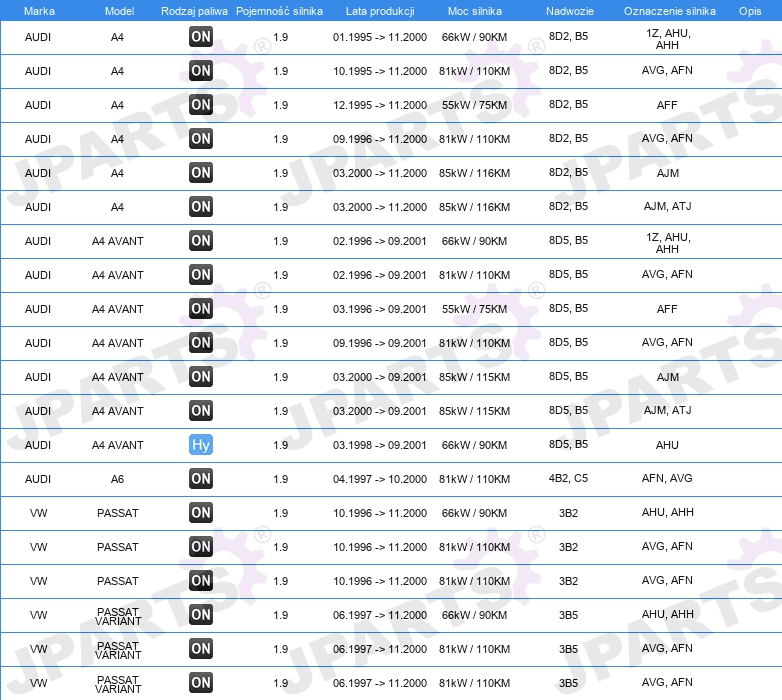
Task: Click AJM, ATJ in the 85kW / 115KM row
Action: coord(667,410)
